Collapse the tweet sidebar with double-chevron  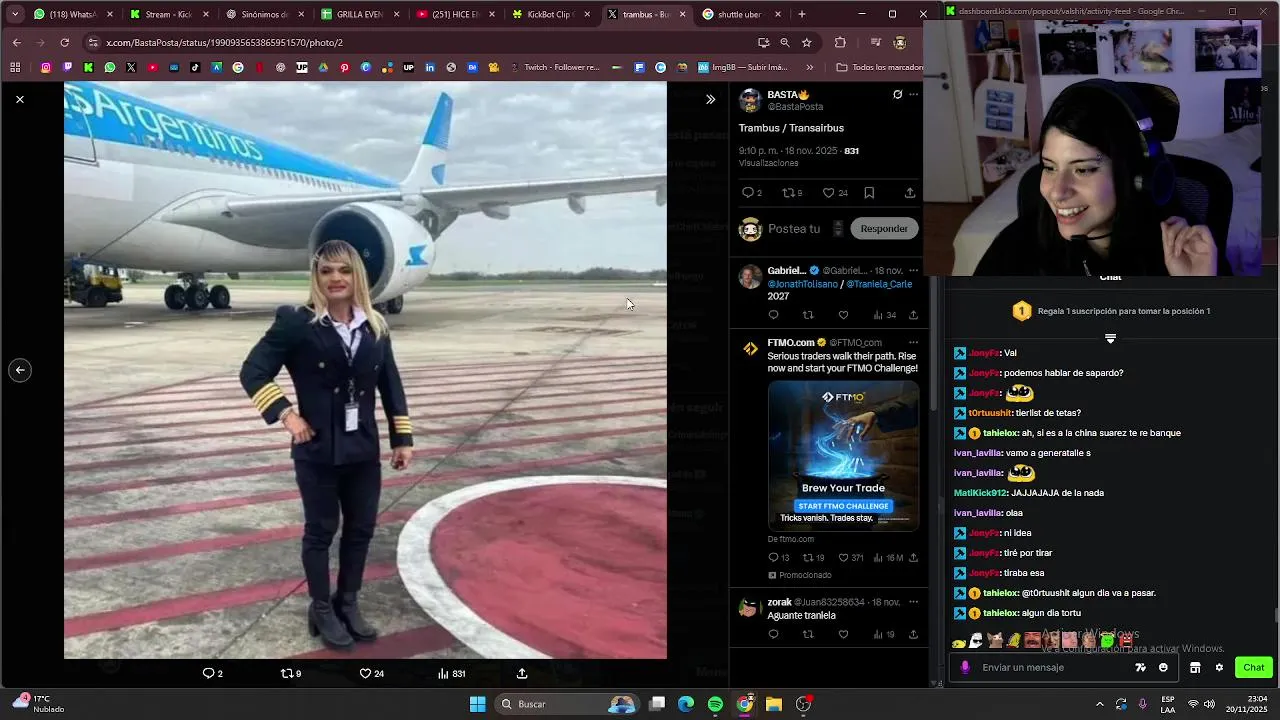tap(710, 99)
